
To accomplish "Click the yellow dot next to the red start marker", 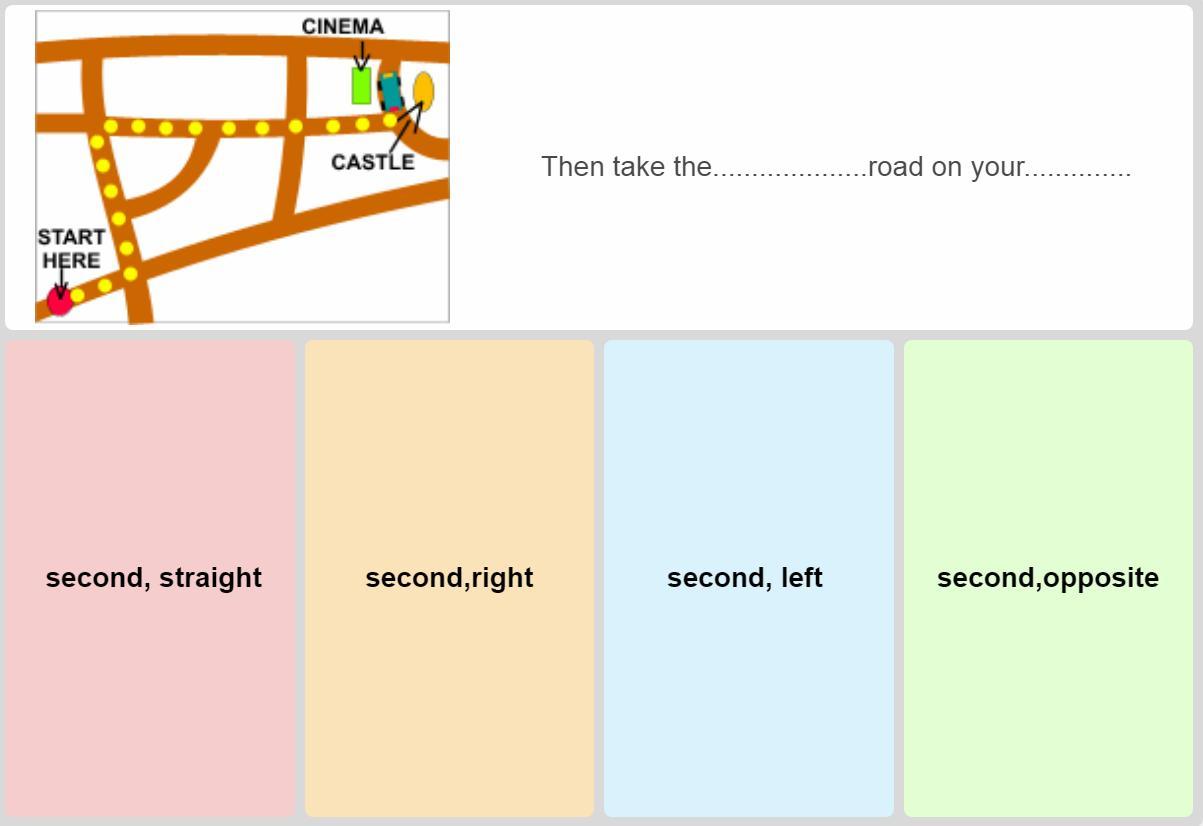I will (x=78, y=295).
